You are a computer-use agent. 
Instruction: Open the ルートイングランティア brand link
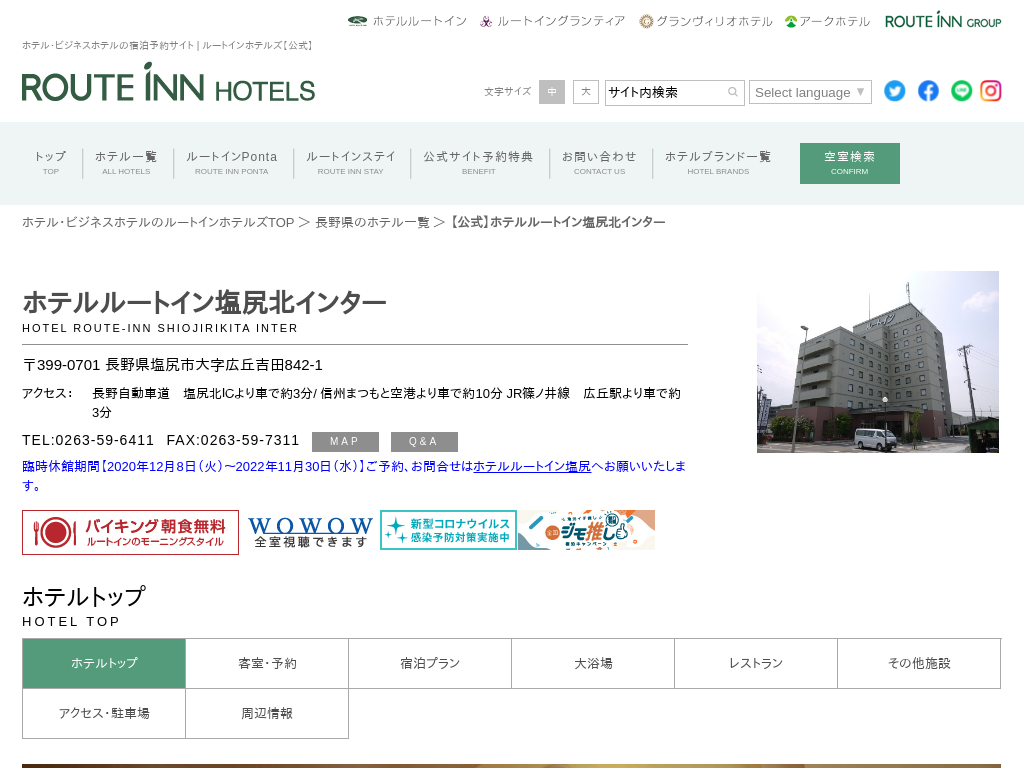tap(552, 22)
